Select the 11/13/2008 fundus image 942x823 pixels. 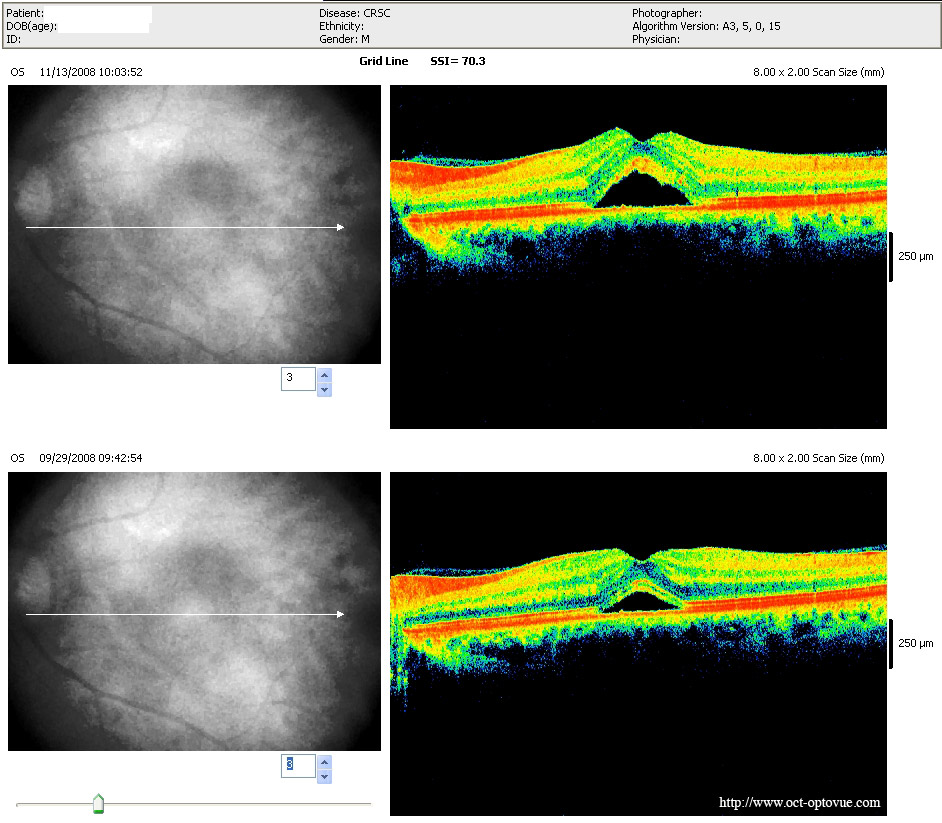(194, 224)
